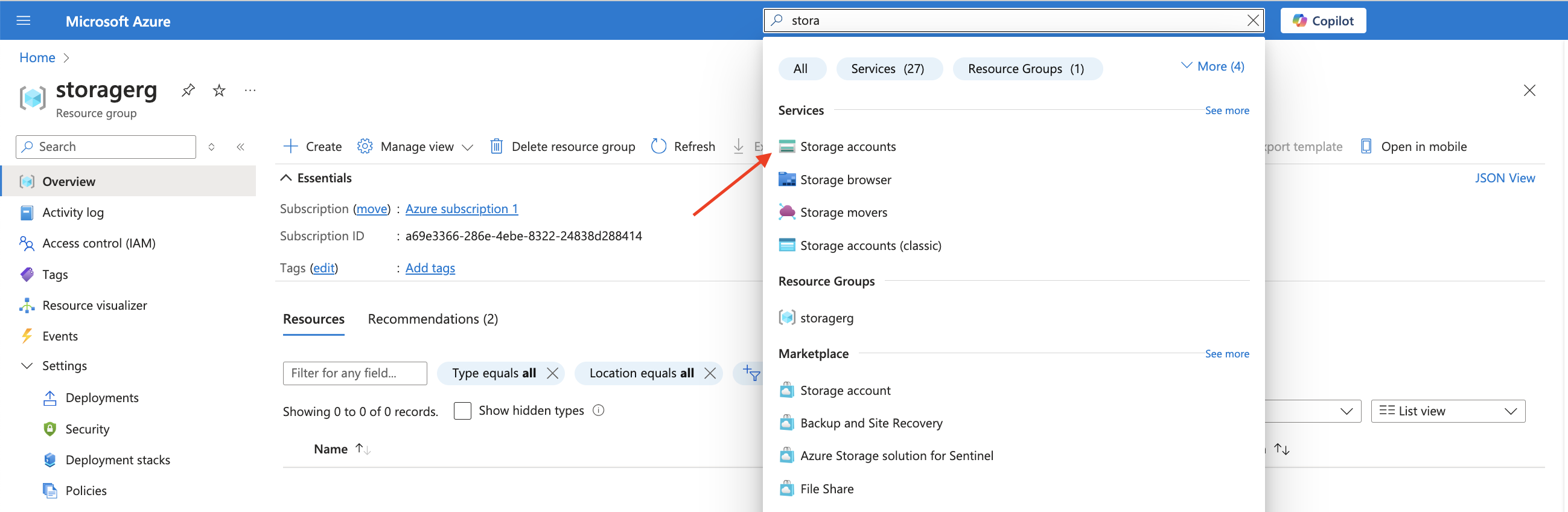
Task: Select Storage accounts (classic) result
Action: (870, 246)
